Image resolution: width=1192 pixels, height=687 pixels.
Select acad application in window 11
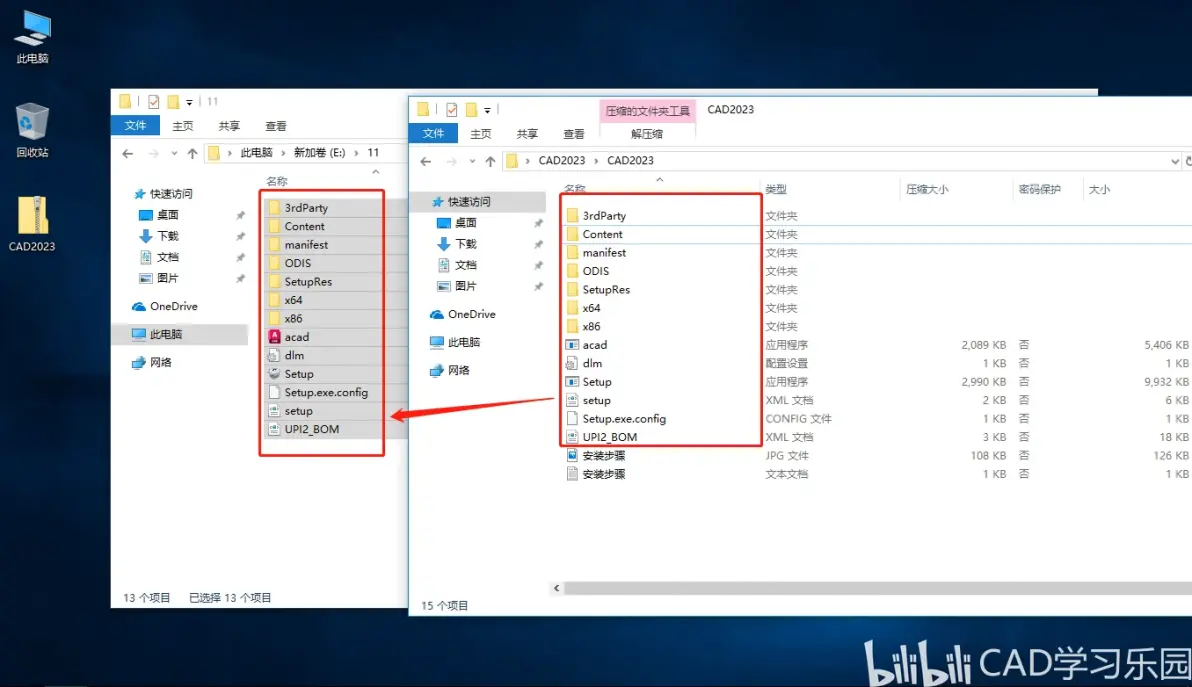(x=296, y=337)
